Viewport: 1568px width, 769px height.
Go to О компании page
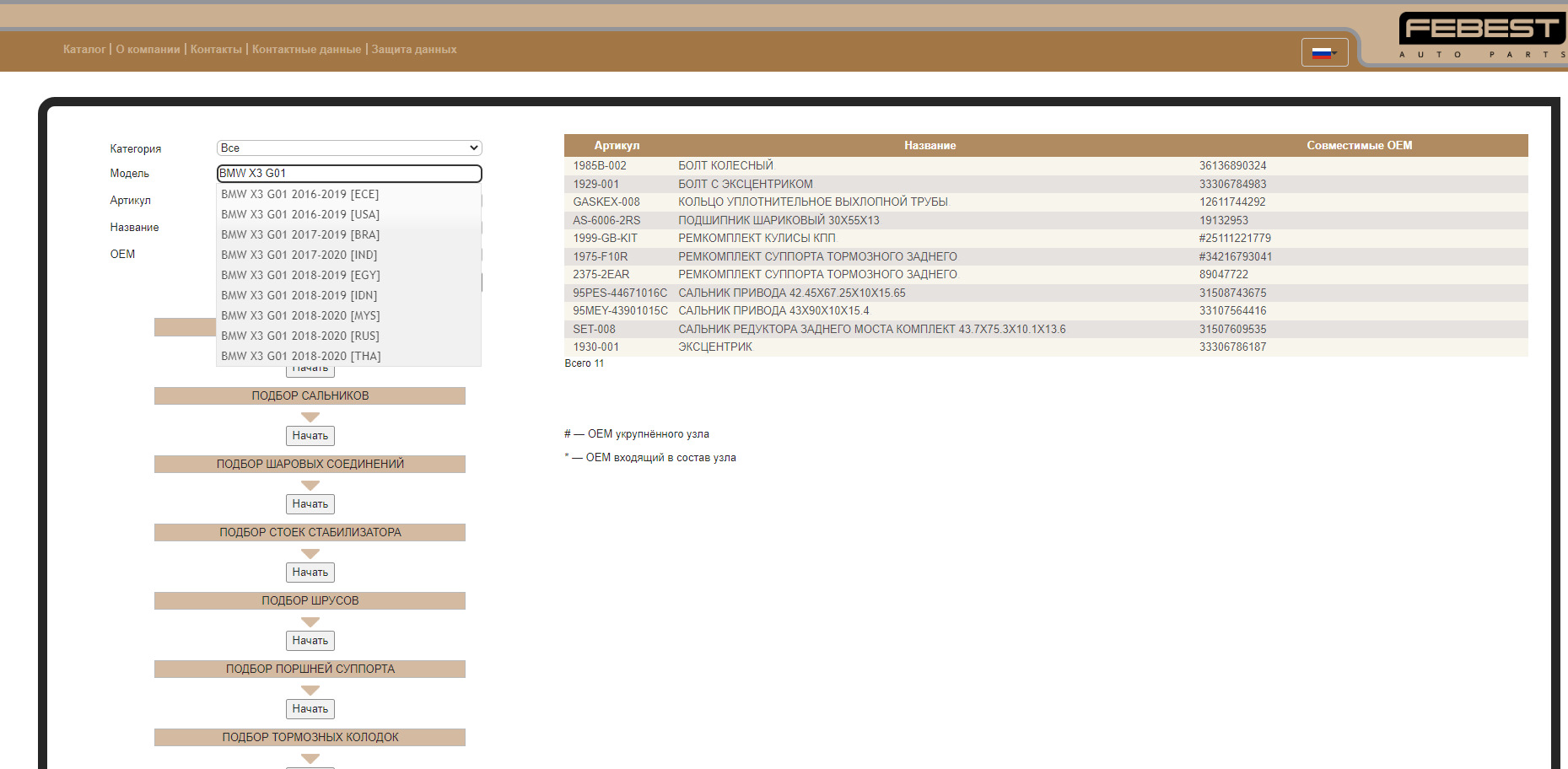coord(148,50)
